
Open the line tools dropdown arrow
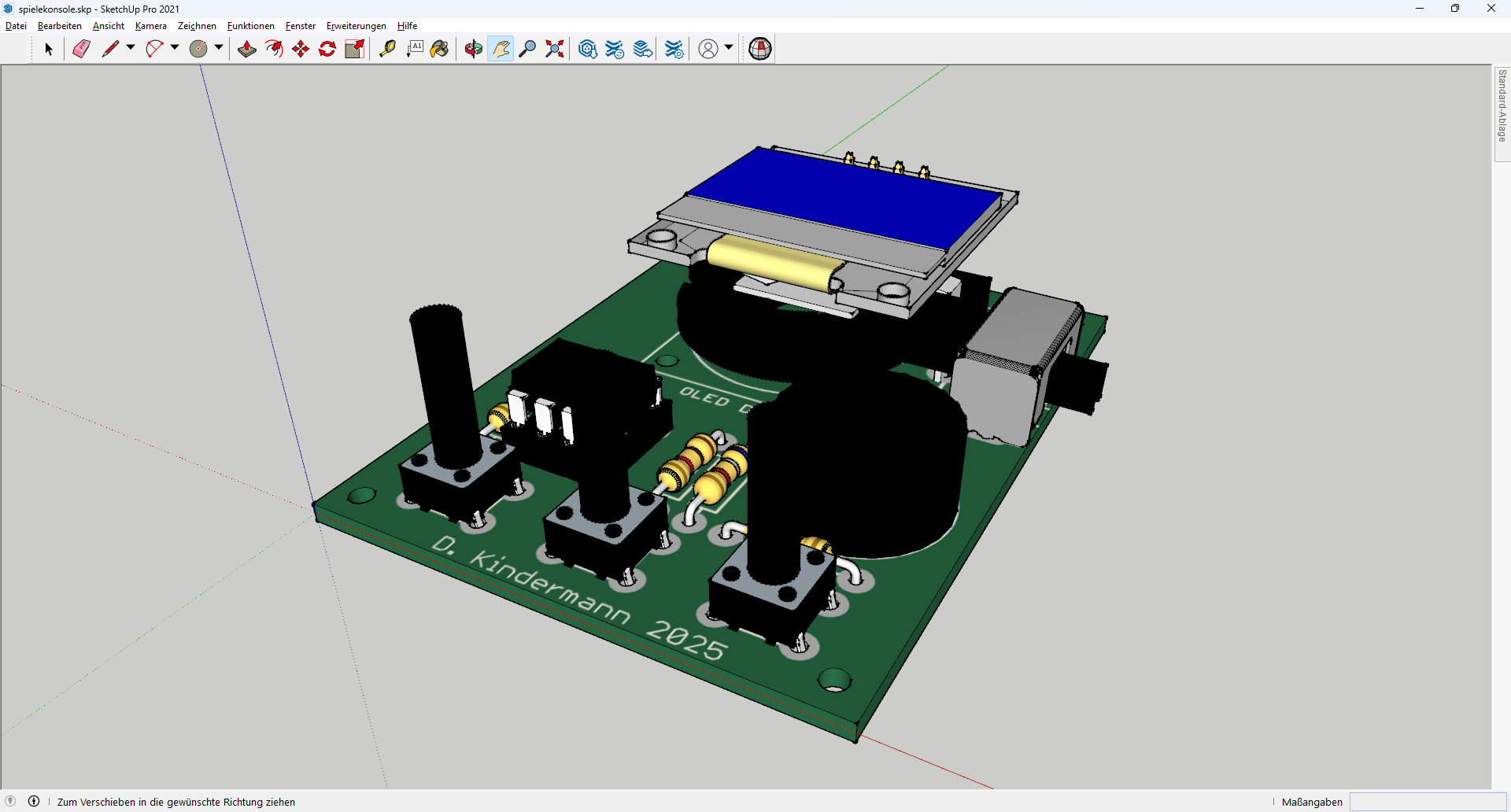point(131,48)
